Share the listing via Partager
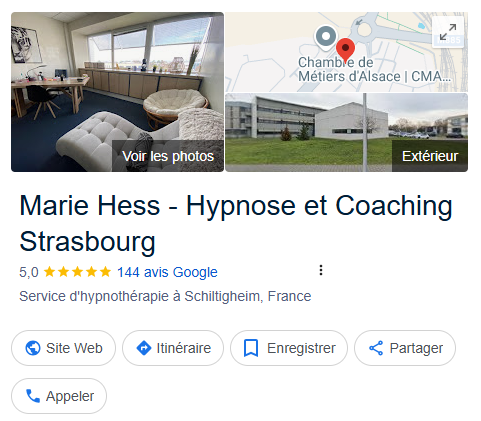Screen dimensions: 481x421 pos(405,348)
